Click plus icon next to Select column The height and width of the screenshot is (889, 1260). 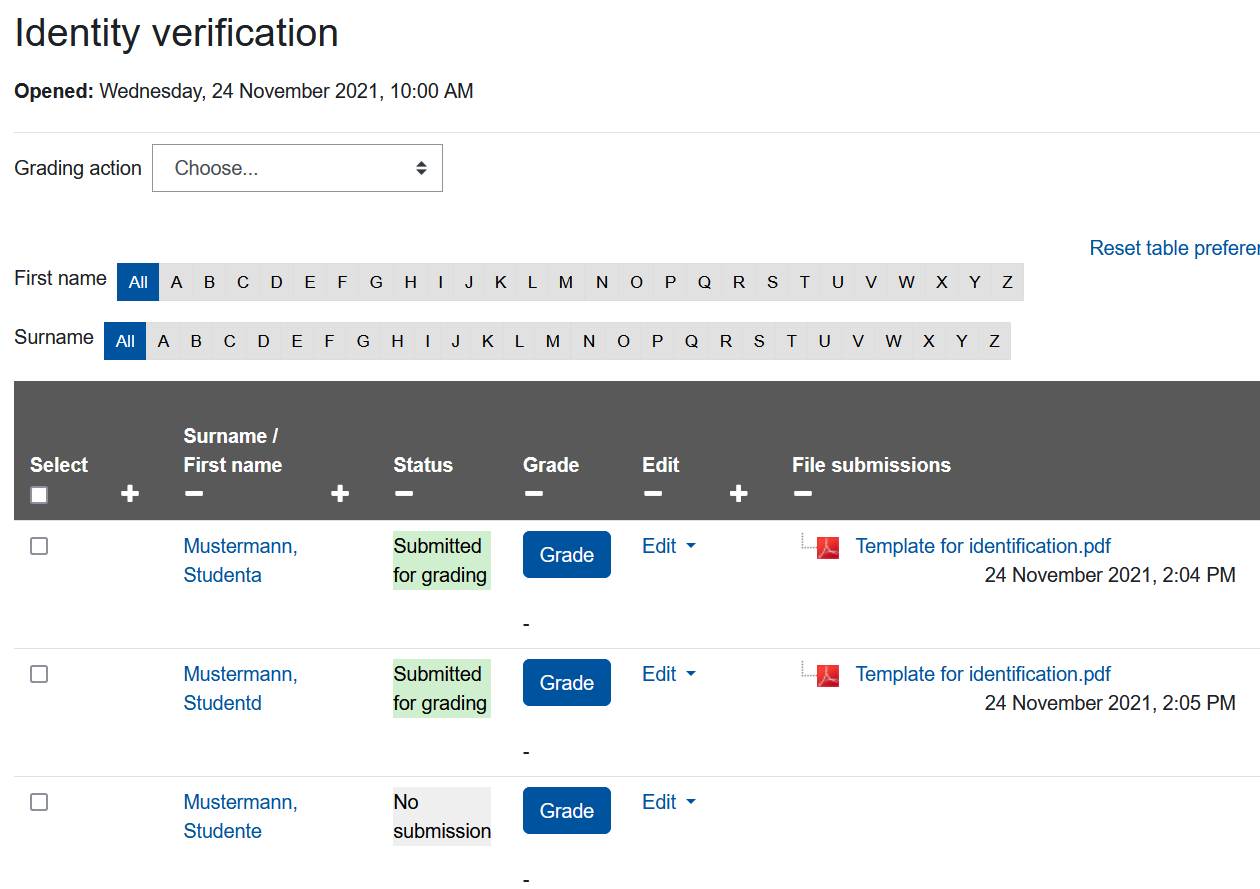(x=129, y=494)
